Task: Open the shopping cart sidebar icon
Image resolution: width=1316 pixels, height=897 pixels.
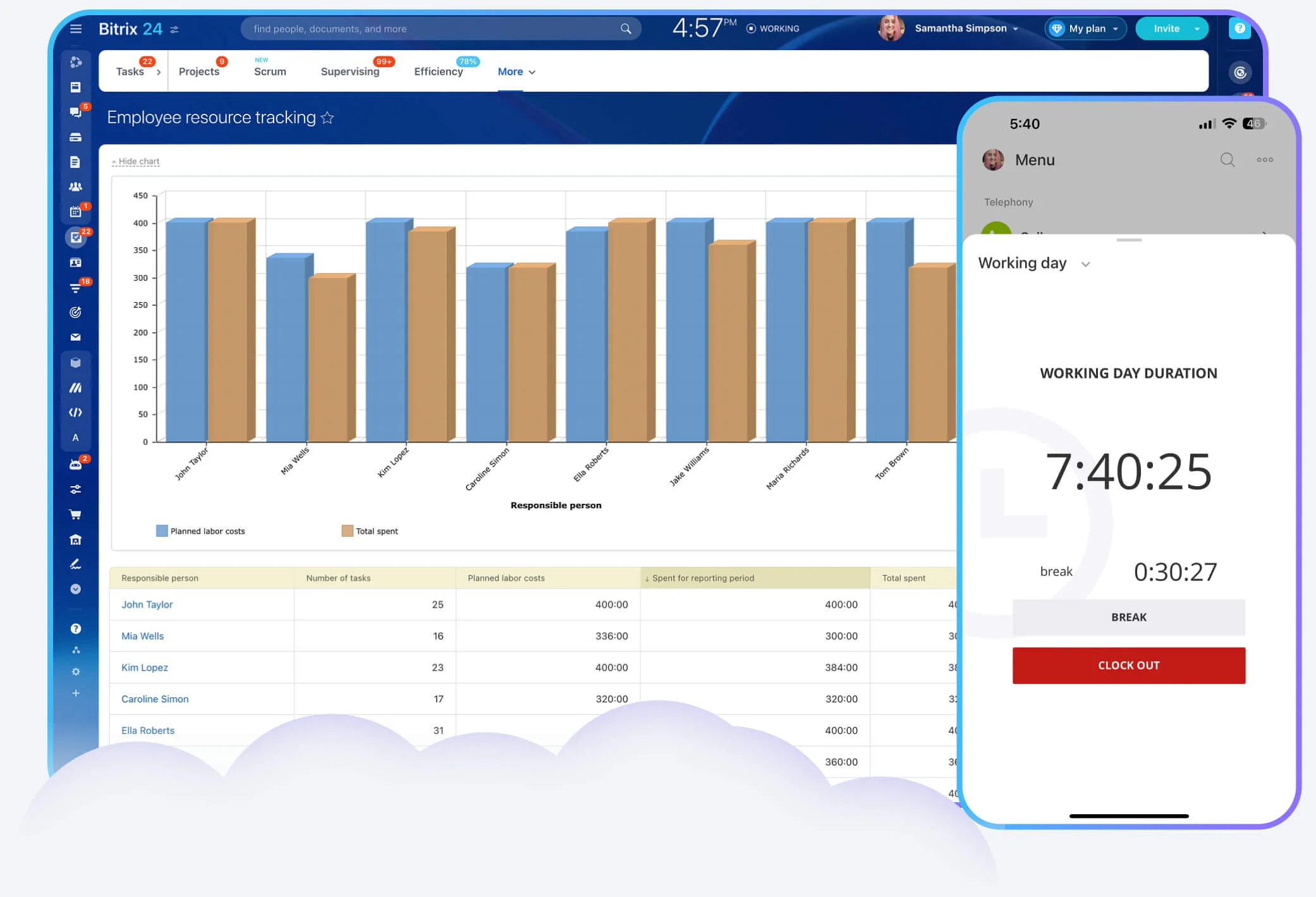Action: 75,514
